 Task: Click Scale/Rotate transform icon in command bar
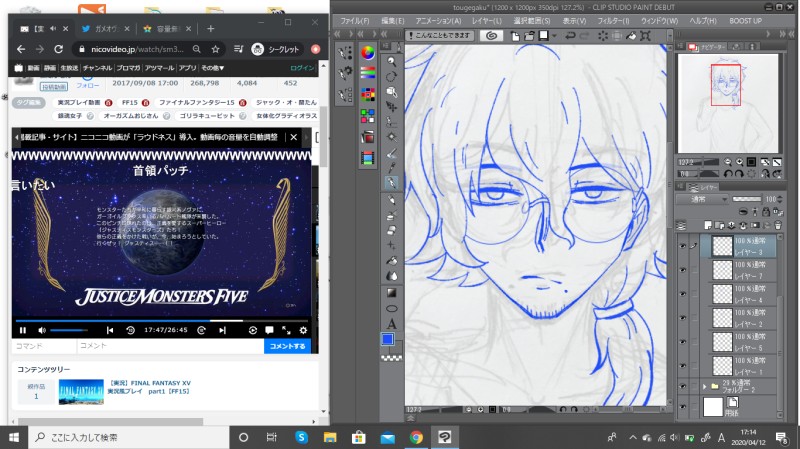tap(645, 36)
